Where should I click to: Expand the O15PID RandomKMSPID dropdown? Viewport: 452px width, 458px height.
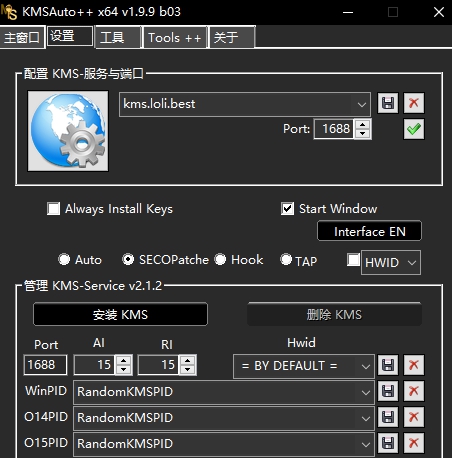click(x=366, y=445)
